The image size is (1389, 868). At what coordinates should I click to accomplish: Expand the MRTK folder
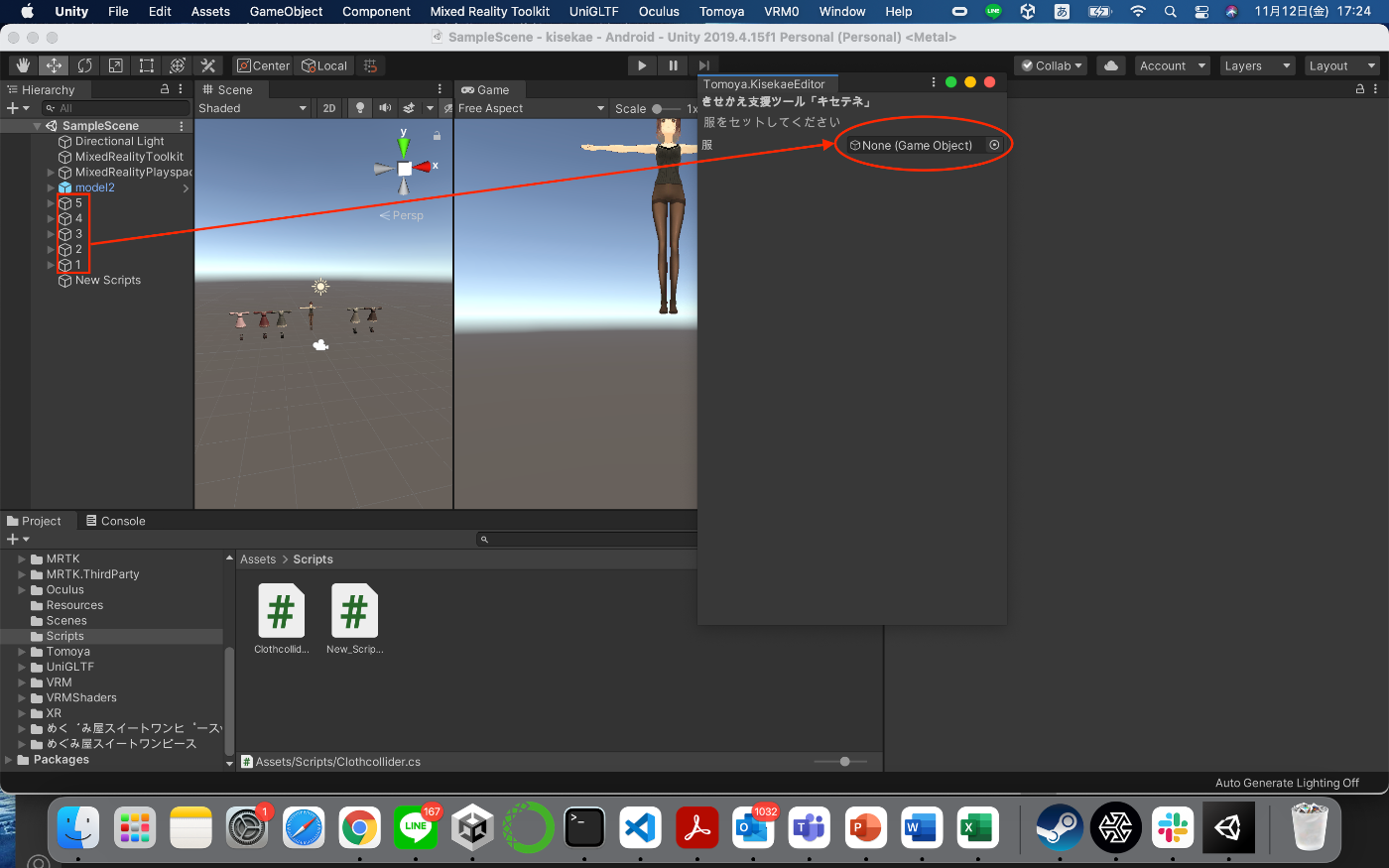coord(22,558)
